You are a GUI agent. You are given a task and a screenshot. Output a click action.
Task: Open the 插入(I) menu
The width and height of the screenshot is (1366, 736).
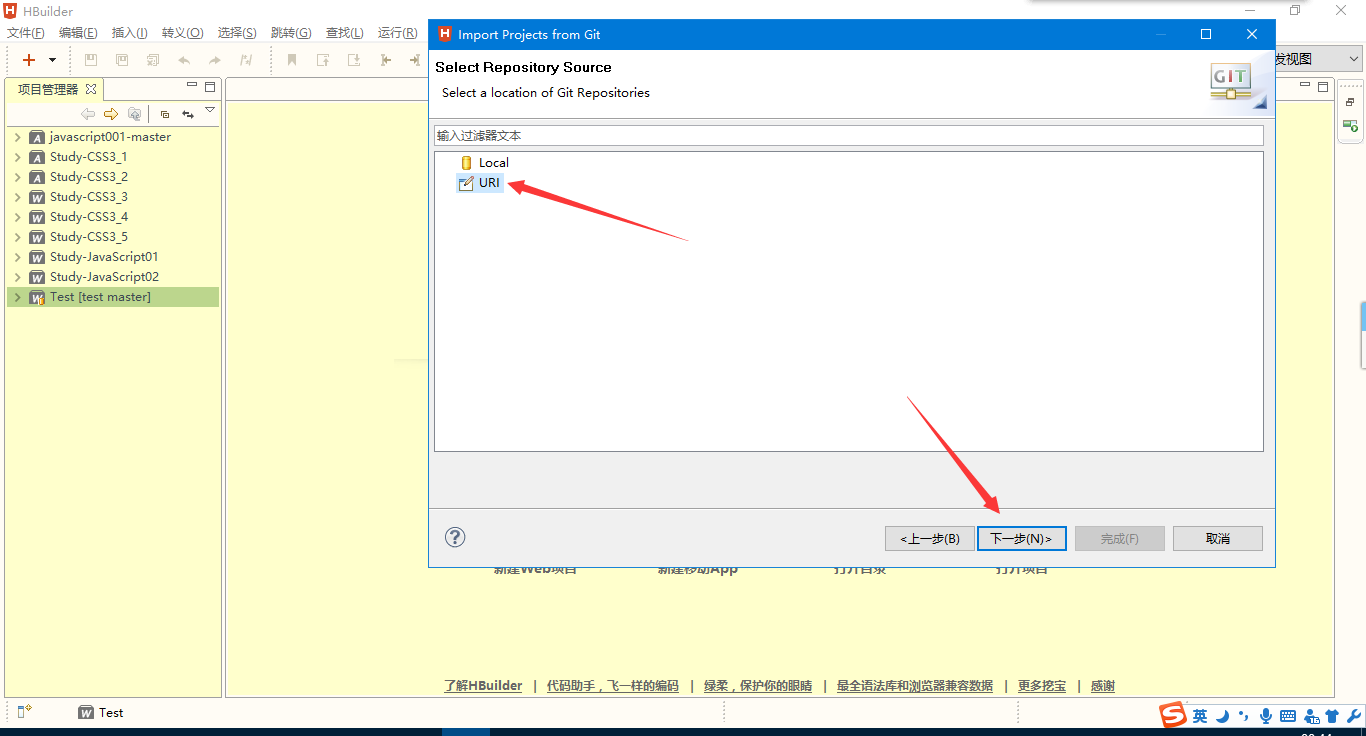click(130, 33)
